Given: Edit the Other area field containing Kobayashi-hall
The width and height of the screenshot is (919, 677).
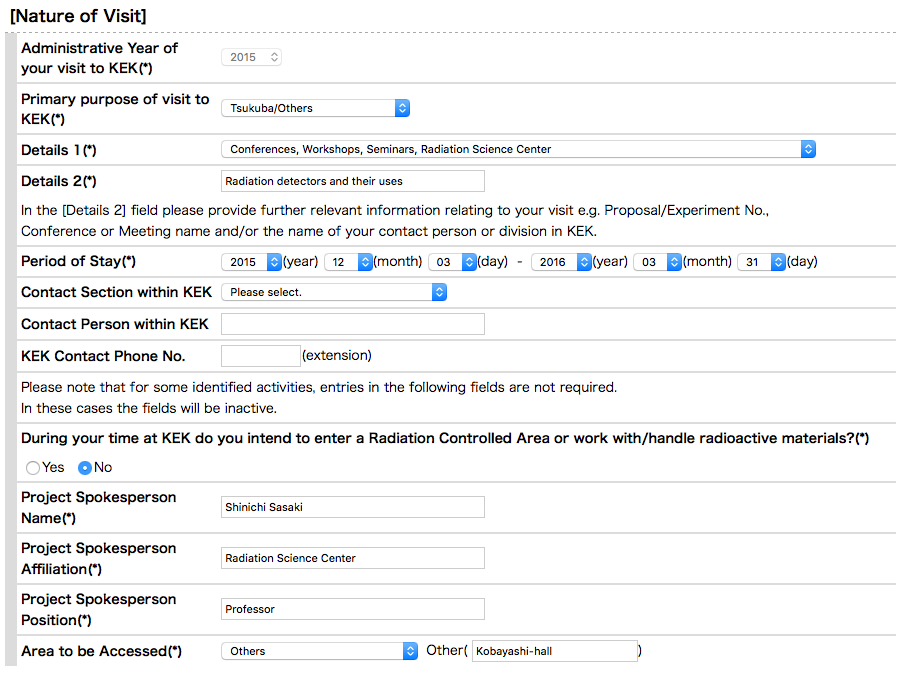Looking at the screenshot, I should click(x=554, y=651).
